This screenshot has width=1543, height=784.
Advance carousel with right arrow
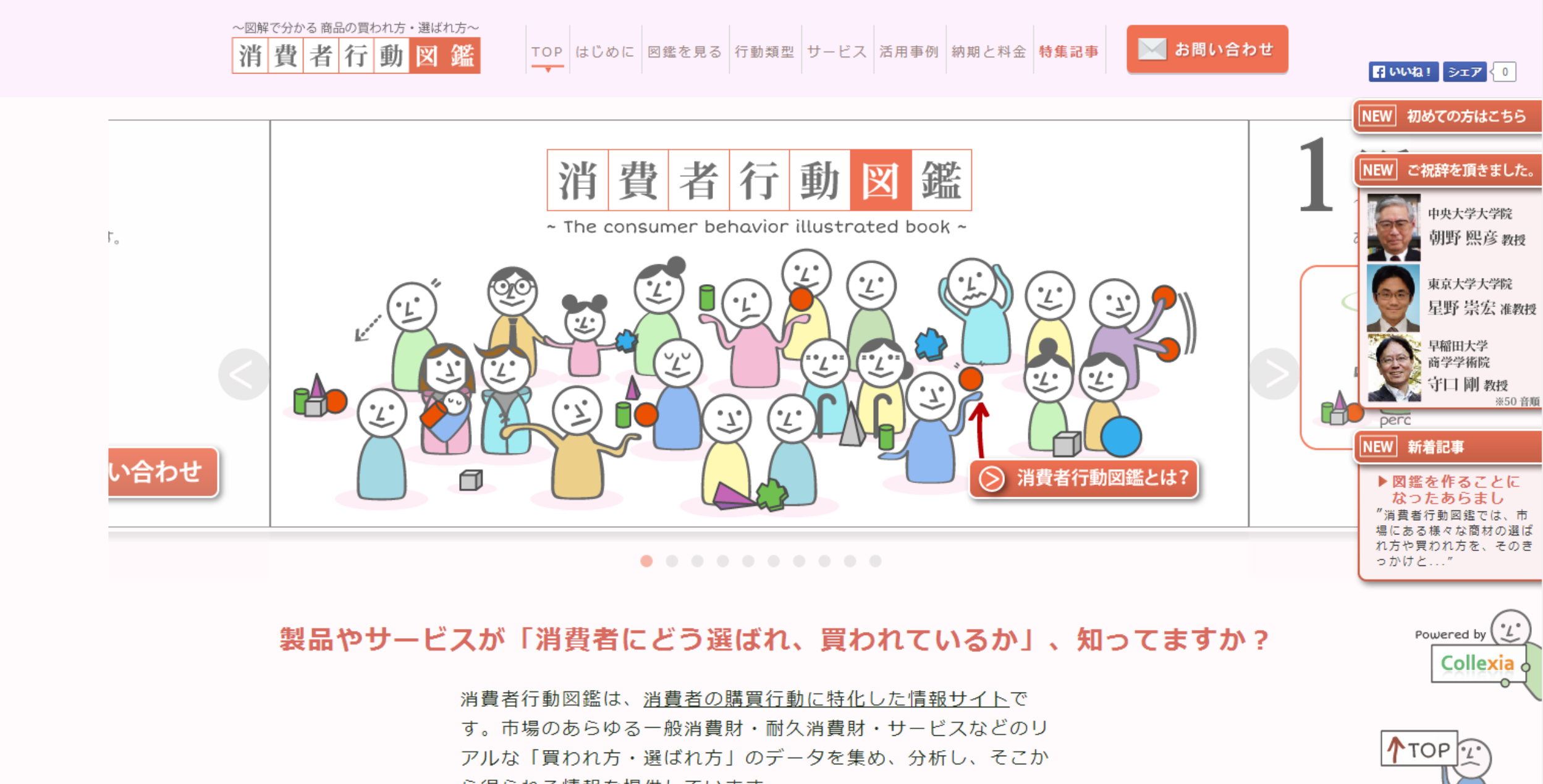[1274, 373]
